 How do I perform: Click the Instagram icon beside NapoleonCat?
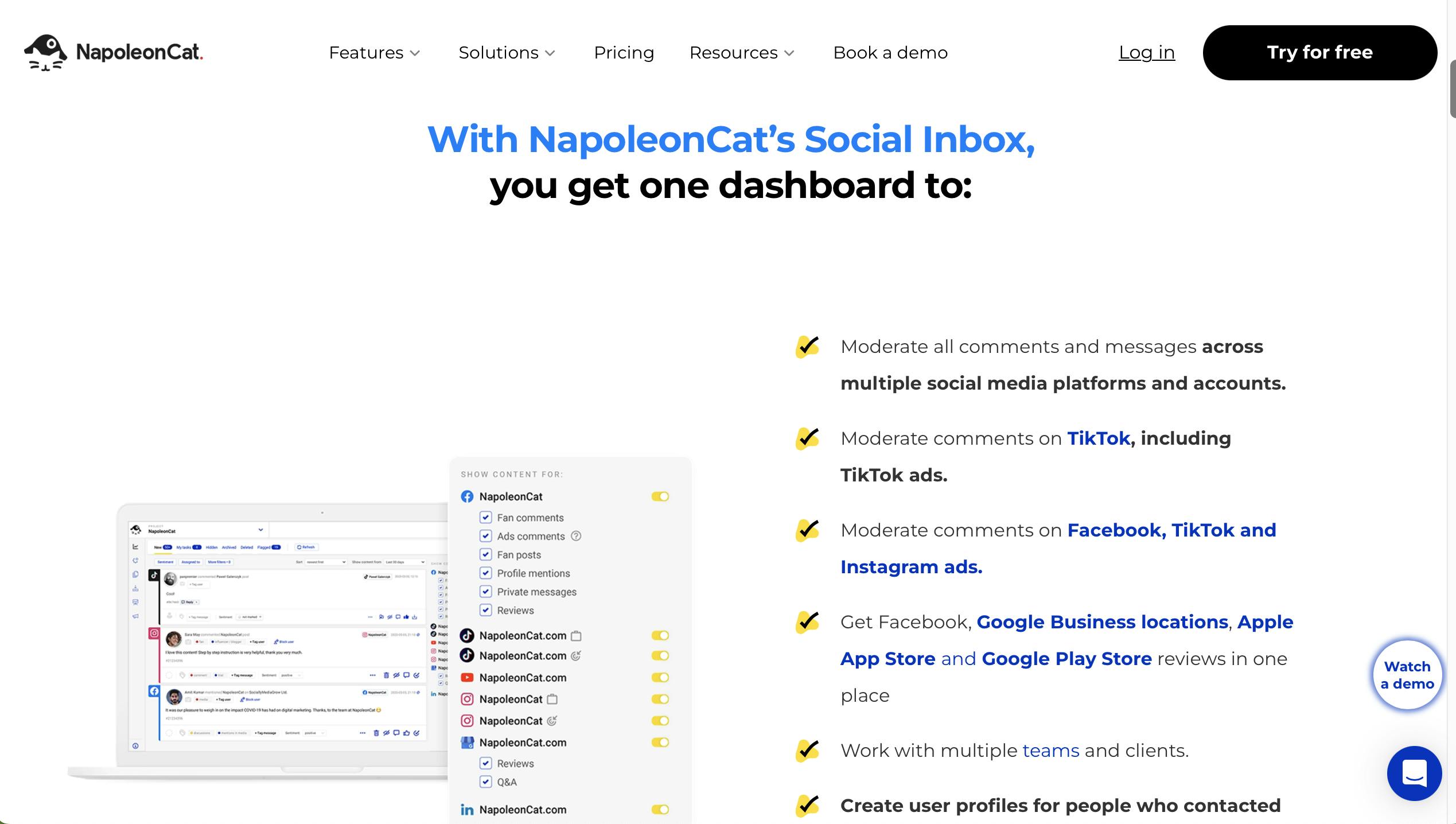click(x=466, y=699)
